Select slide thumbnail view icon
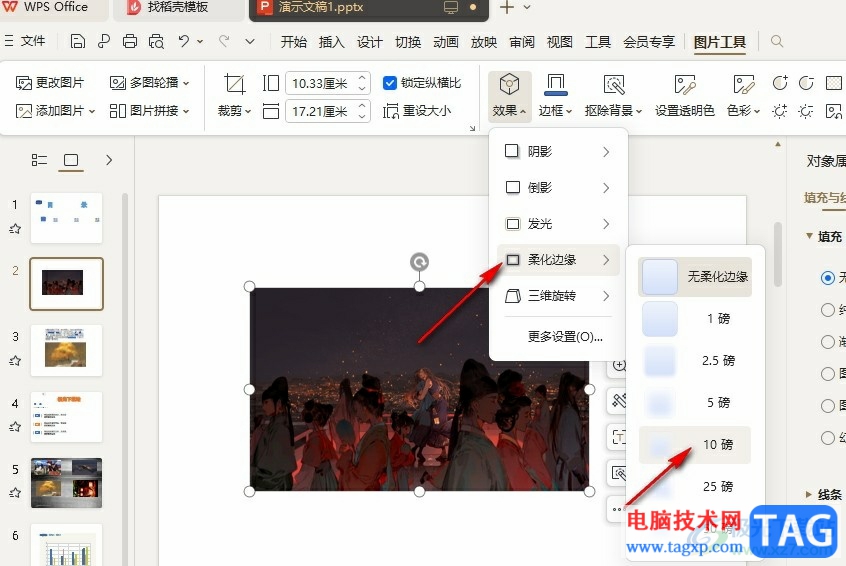 (71, 160)
